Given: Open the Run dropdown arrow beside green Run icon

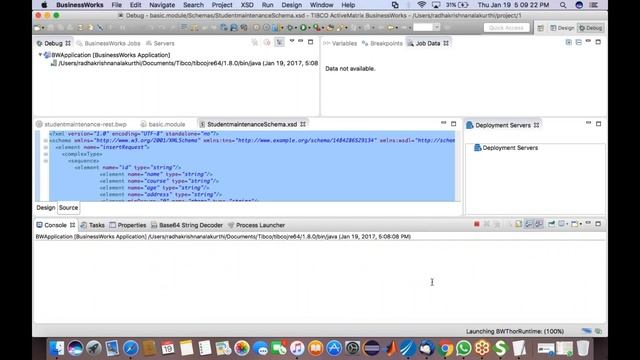Looking at the screenshot, I should 309,28.
